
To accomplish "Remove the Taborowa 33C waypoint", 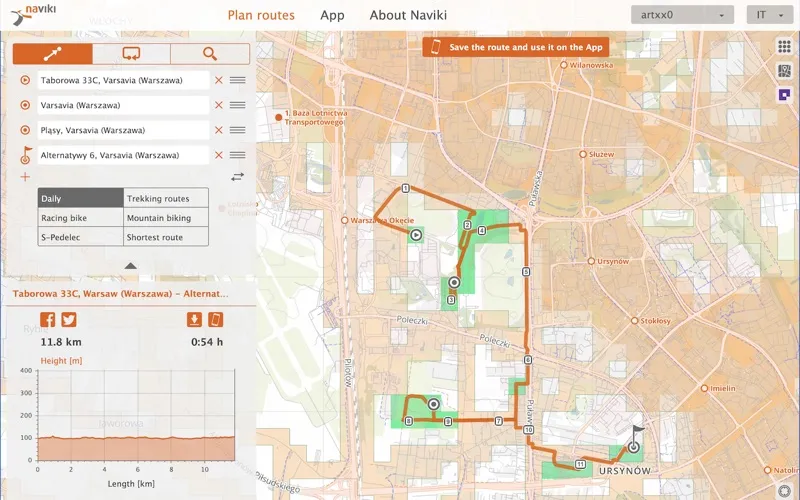I will pos(219,80).
